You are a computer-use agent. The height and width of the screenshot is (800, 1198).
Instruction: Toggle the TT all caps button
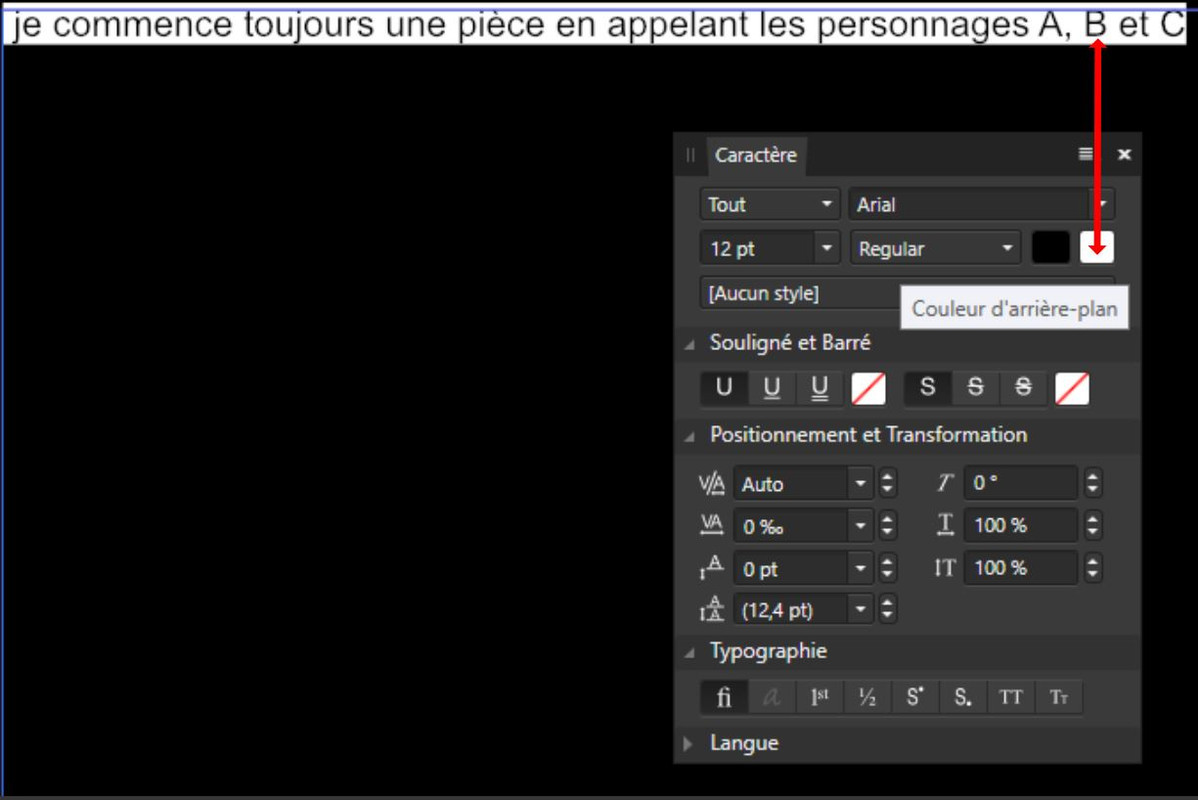[x=1010, y=697]
